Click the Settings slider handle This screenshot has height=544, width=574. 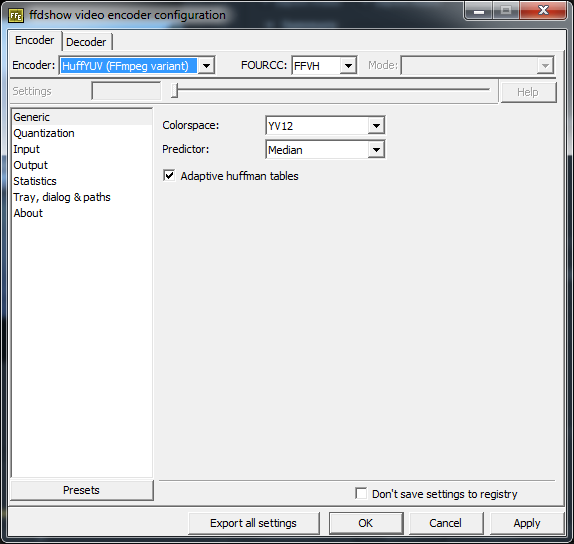coord(175,91)
